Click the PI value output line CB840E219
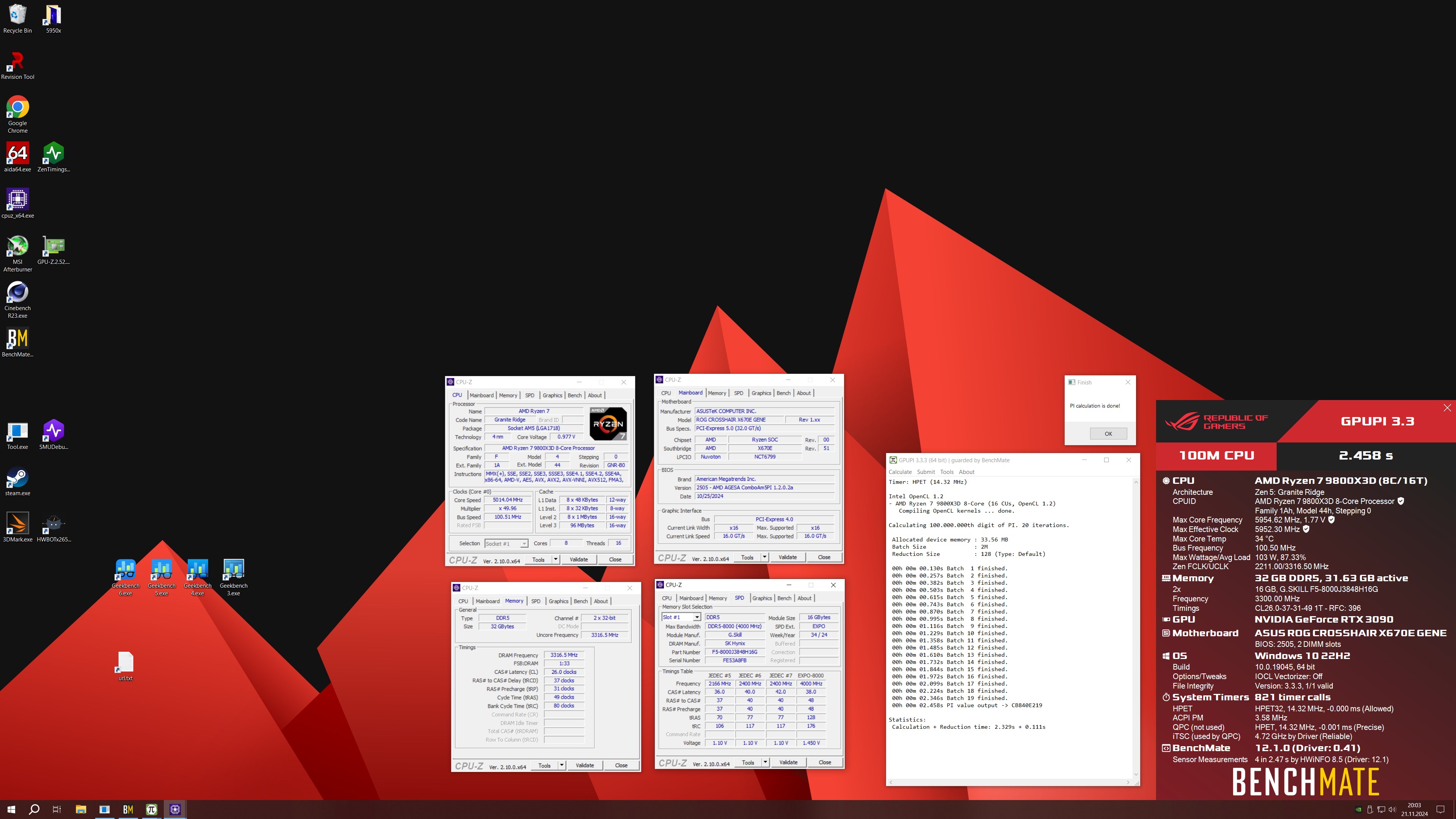 tap(967, 705)
